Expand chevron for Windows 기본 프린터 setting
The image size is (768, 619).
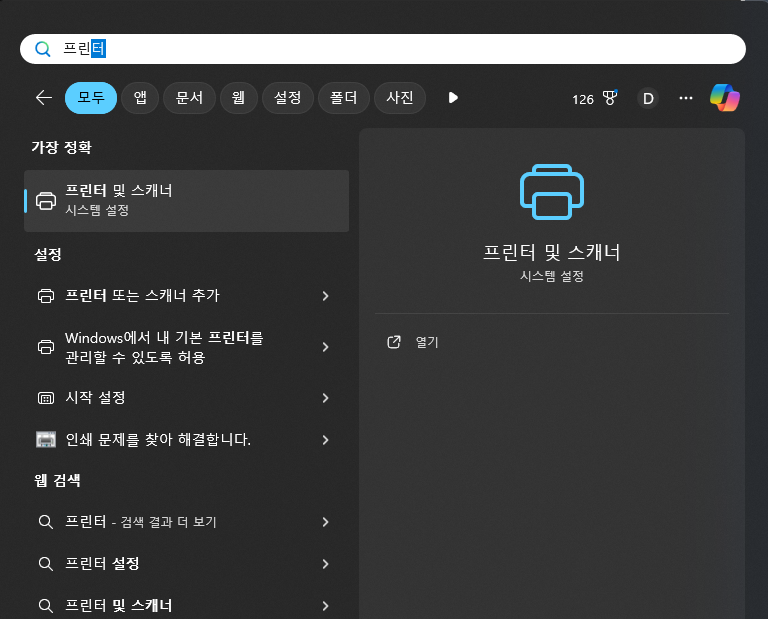pyautogui.click(x=325, y=347)
